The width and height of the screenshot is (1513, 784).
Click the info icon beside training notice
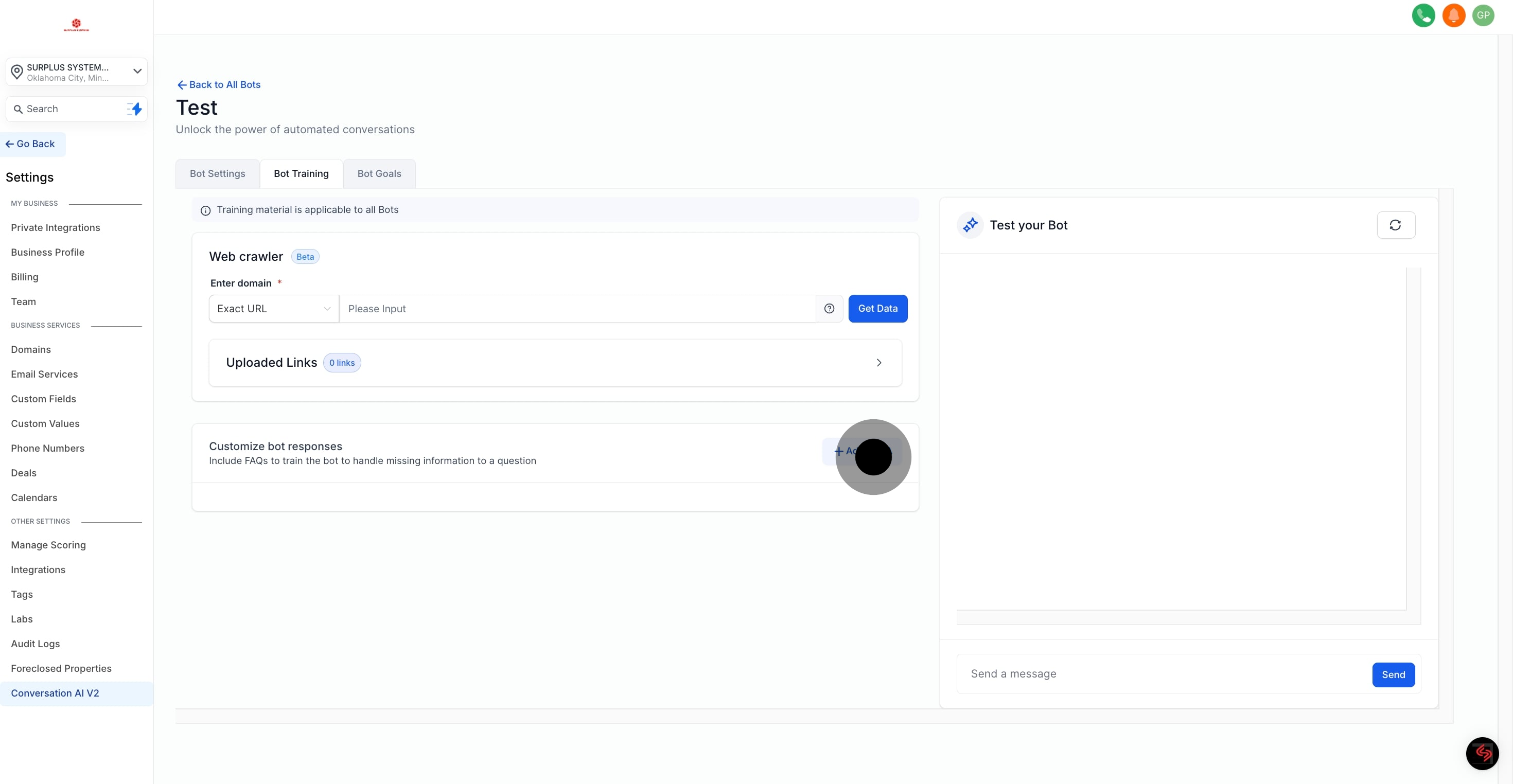205,210
